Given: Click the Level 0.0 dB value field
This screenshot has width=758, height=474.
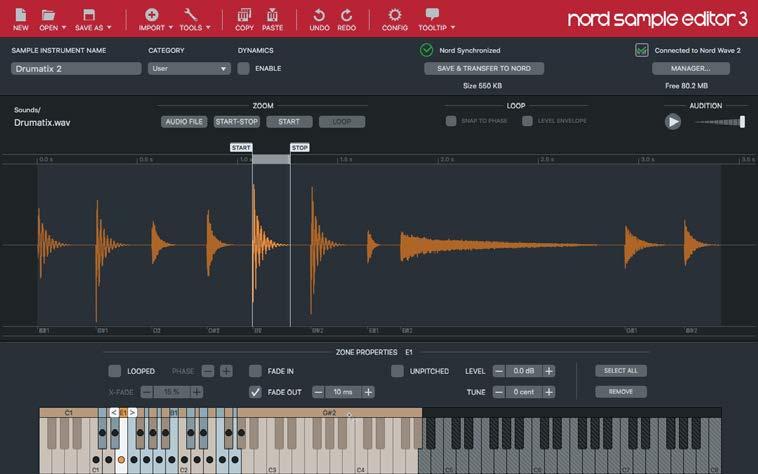Looking at the screenshot, I should [524, 371].
